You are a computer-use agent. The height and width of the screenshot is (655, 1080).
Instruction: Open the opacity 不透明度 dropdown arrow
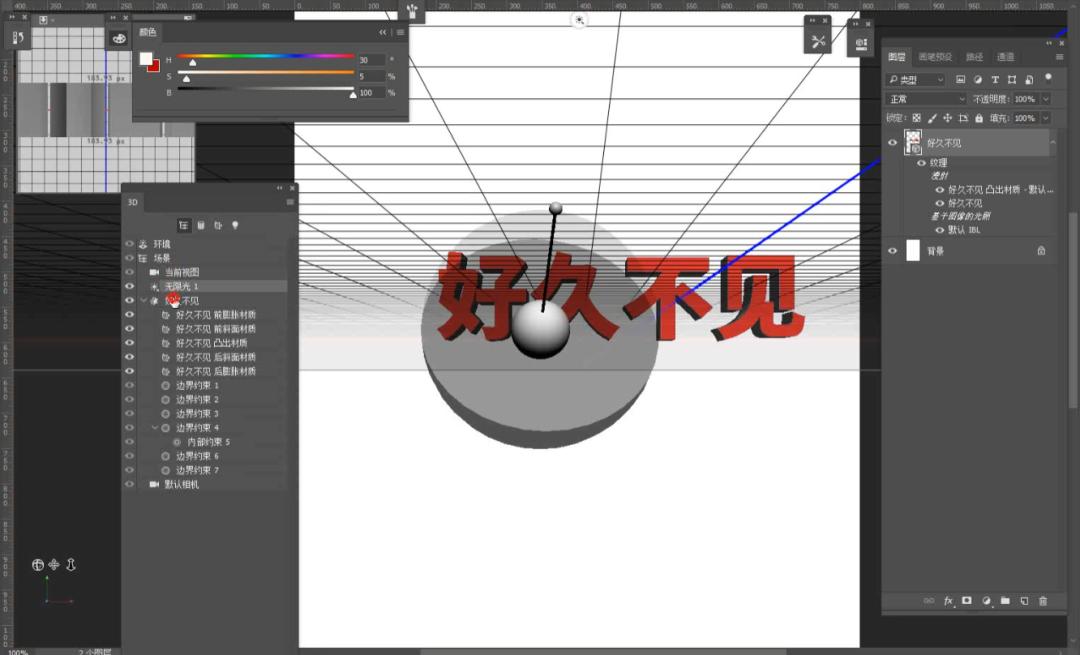point(1046,99)
